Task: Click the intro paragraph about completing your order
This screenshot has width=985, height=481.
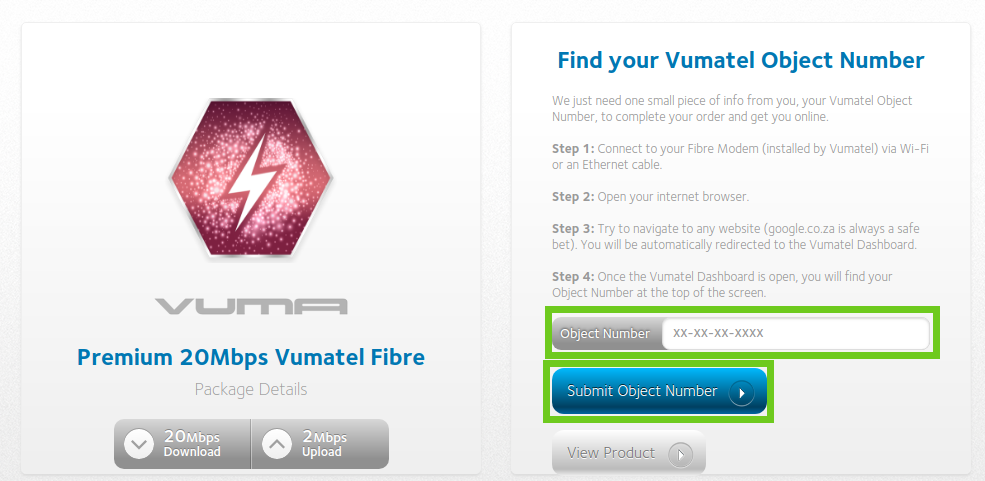Action: coord(732,108)
